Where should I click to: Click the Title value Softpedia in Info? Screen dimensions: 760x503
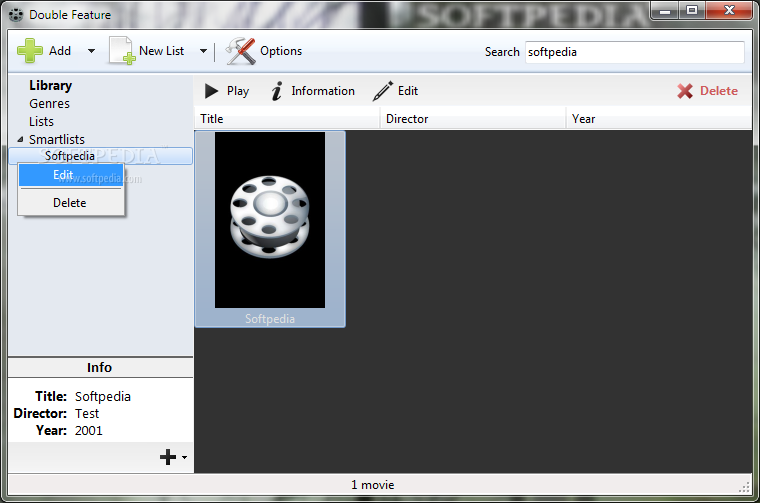[x=103, y=396]
